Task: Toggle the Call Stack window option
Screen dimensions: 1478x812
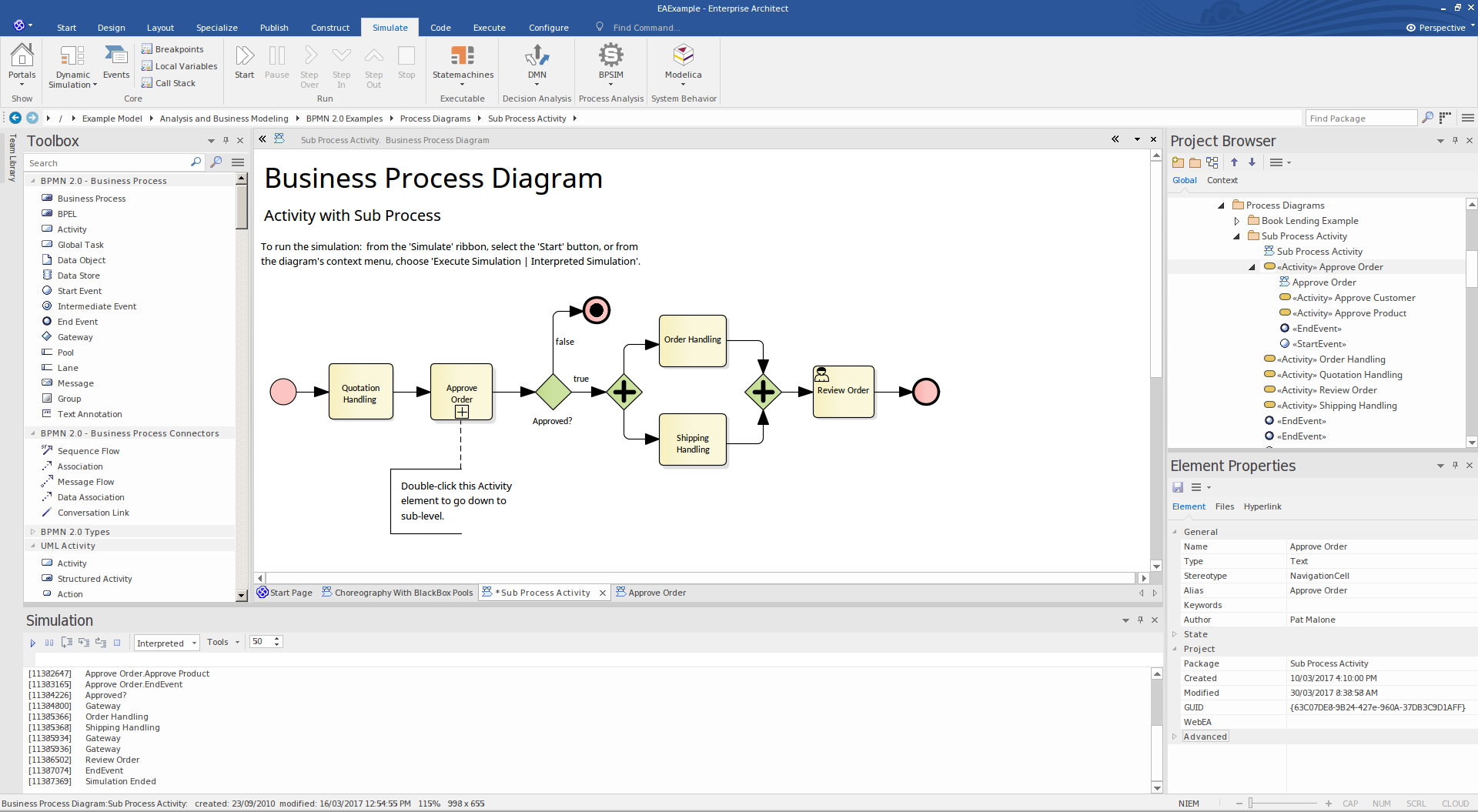Action: [175, 83]
